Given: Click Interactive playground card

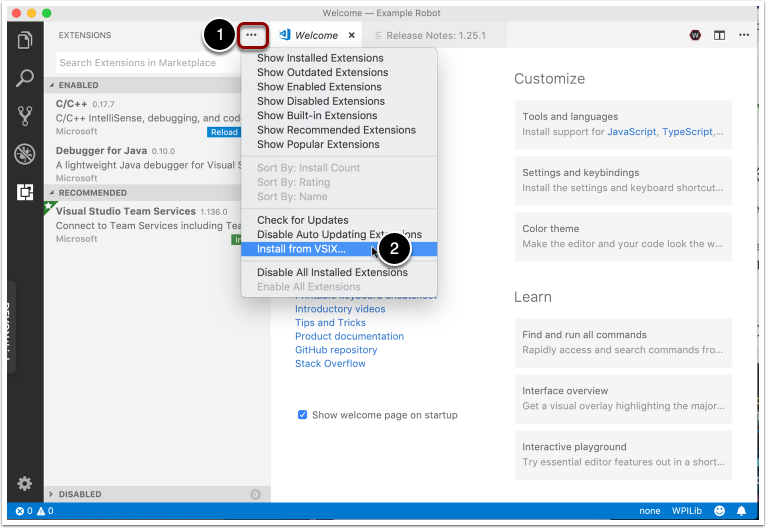Looking at the screenshot, I should (x=623, y=455).
